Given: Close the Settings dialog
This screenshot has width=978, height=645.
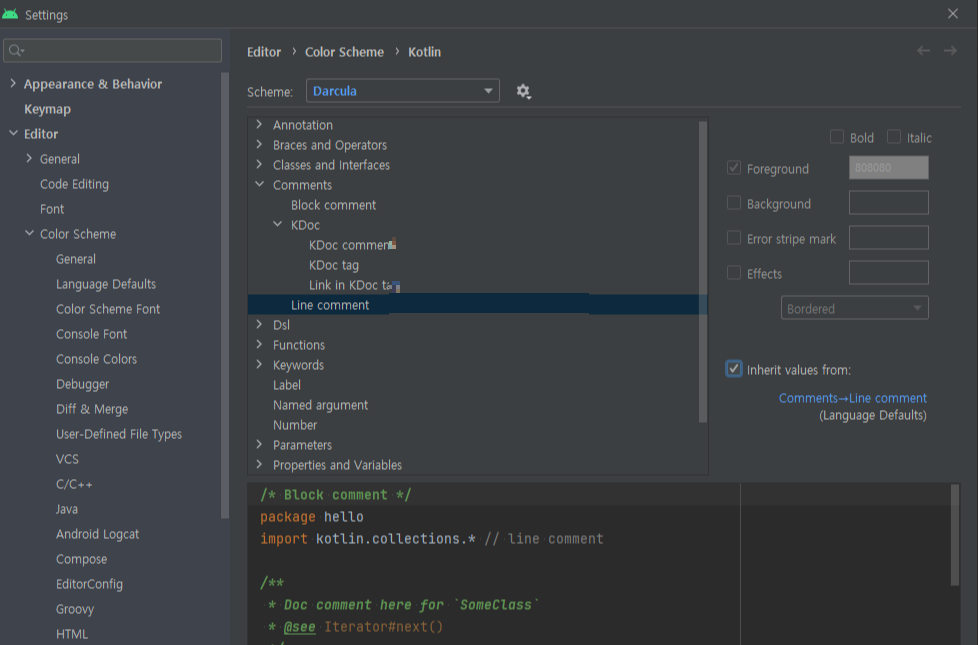Looking at the screenshot, I should click(x=952, y=14).
